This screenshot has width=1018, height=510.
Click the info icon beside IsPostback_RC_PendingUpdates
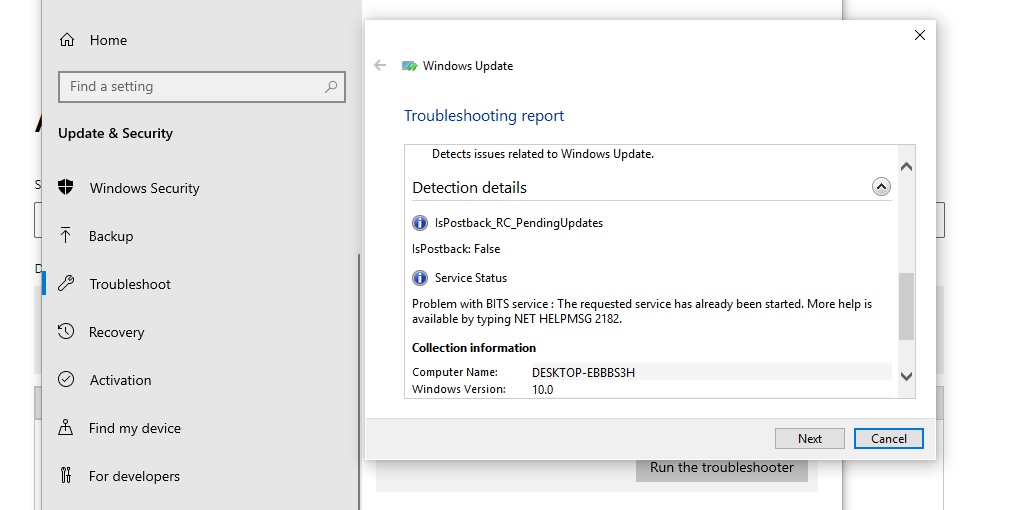(420, 223)
